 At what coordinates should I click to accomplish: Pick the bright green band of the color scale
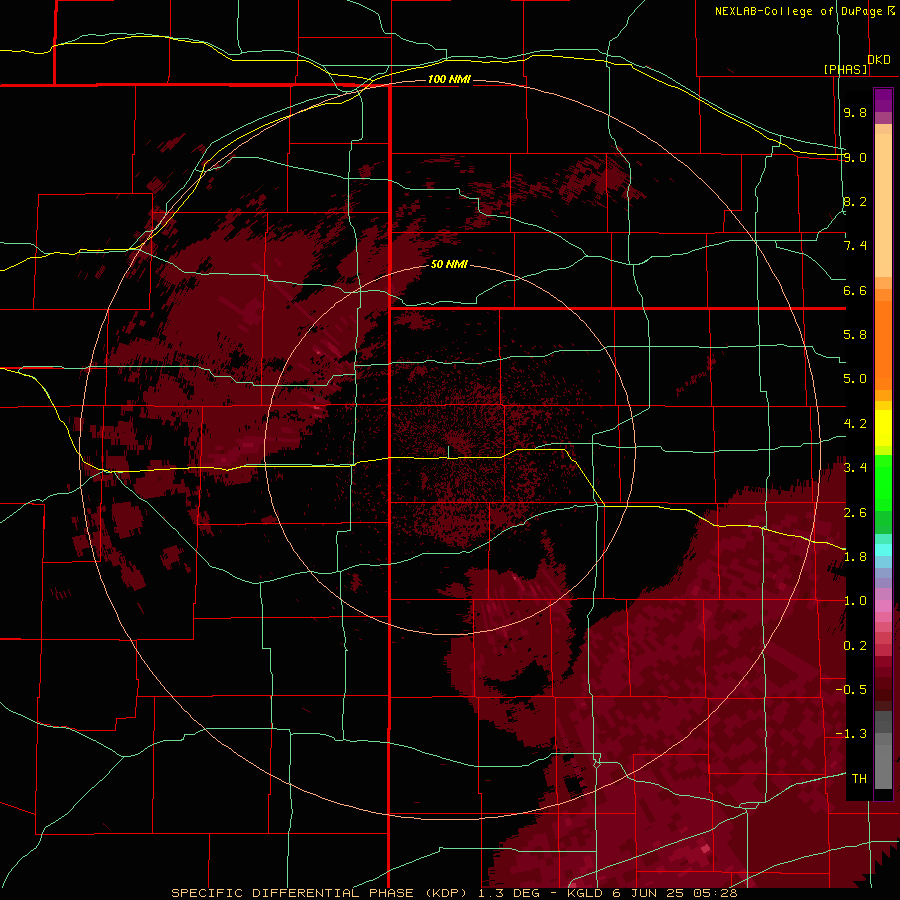click(x=883, y=482)
